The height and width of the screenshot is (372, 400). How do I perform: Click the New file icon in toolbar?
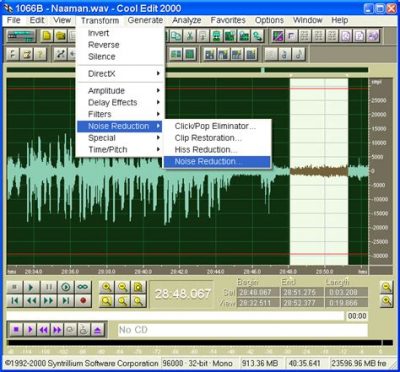(47, 36)
